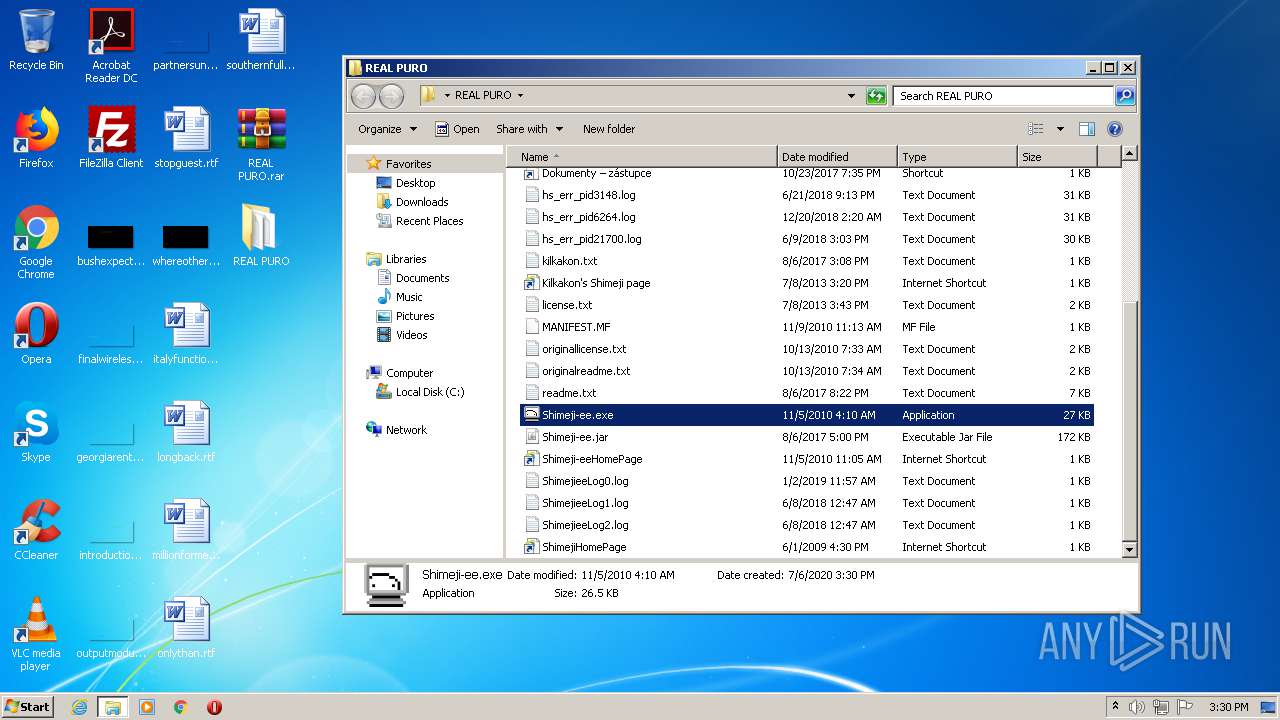Expand REAL PURO breadcrumb arrow

tap(520, 96)
